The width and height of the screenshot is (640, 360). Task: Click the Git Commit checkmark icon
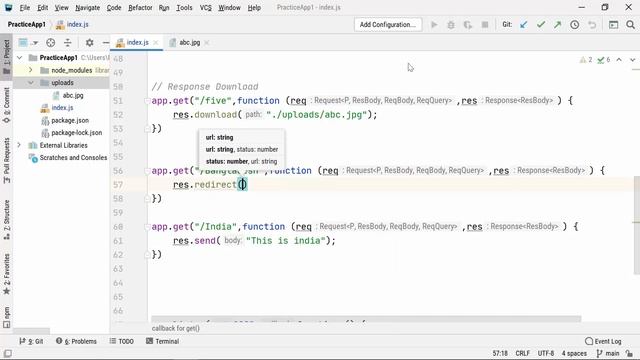coord(541,25)
